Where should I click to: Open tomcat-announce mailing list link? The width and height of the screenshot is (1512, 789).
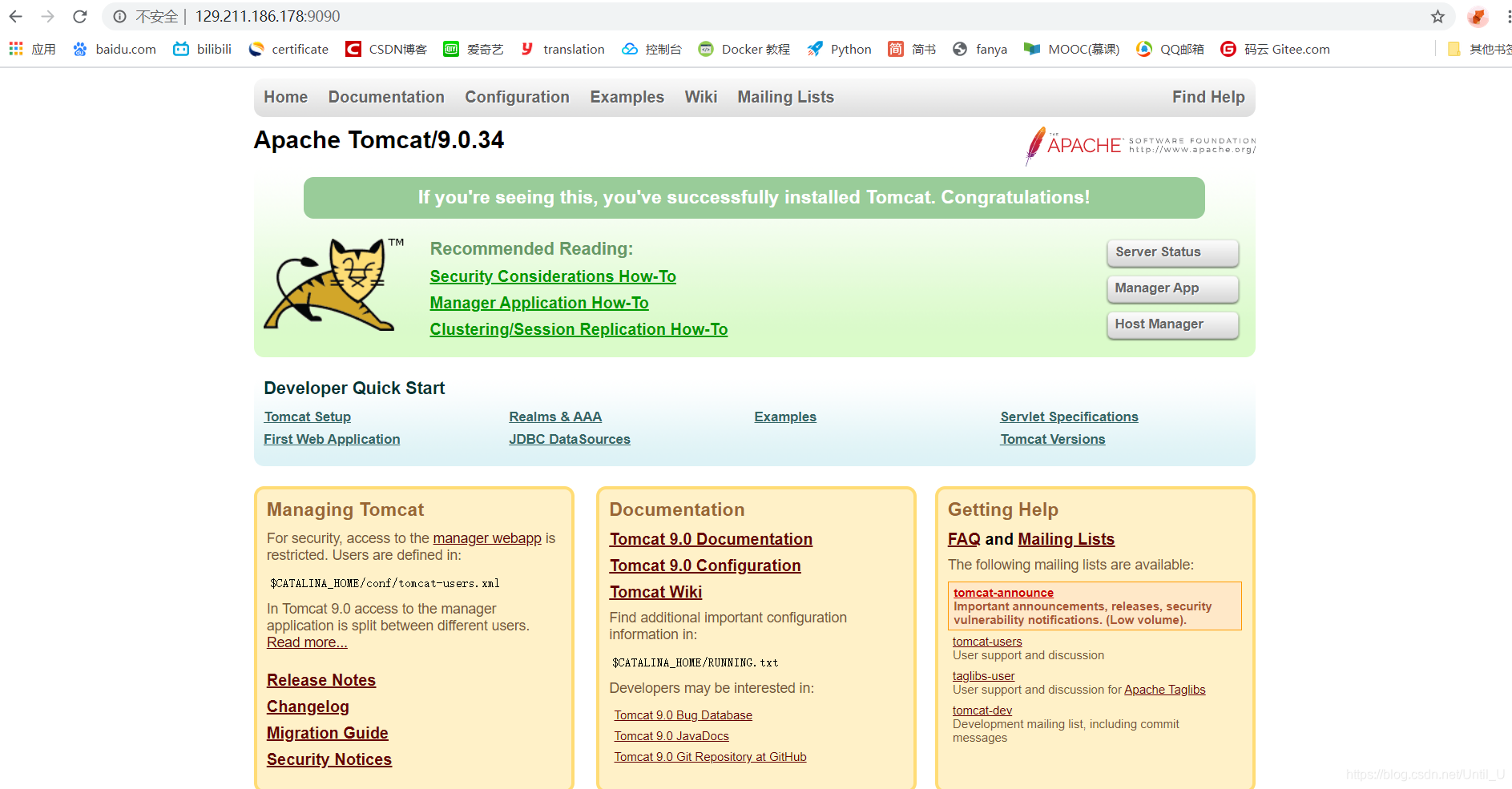(x=1003, y=593)
